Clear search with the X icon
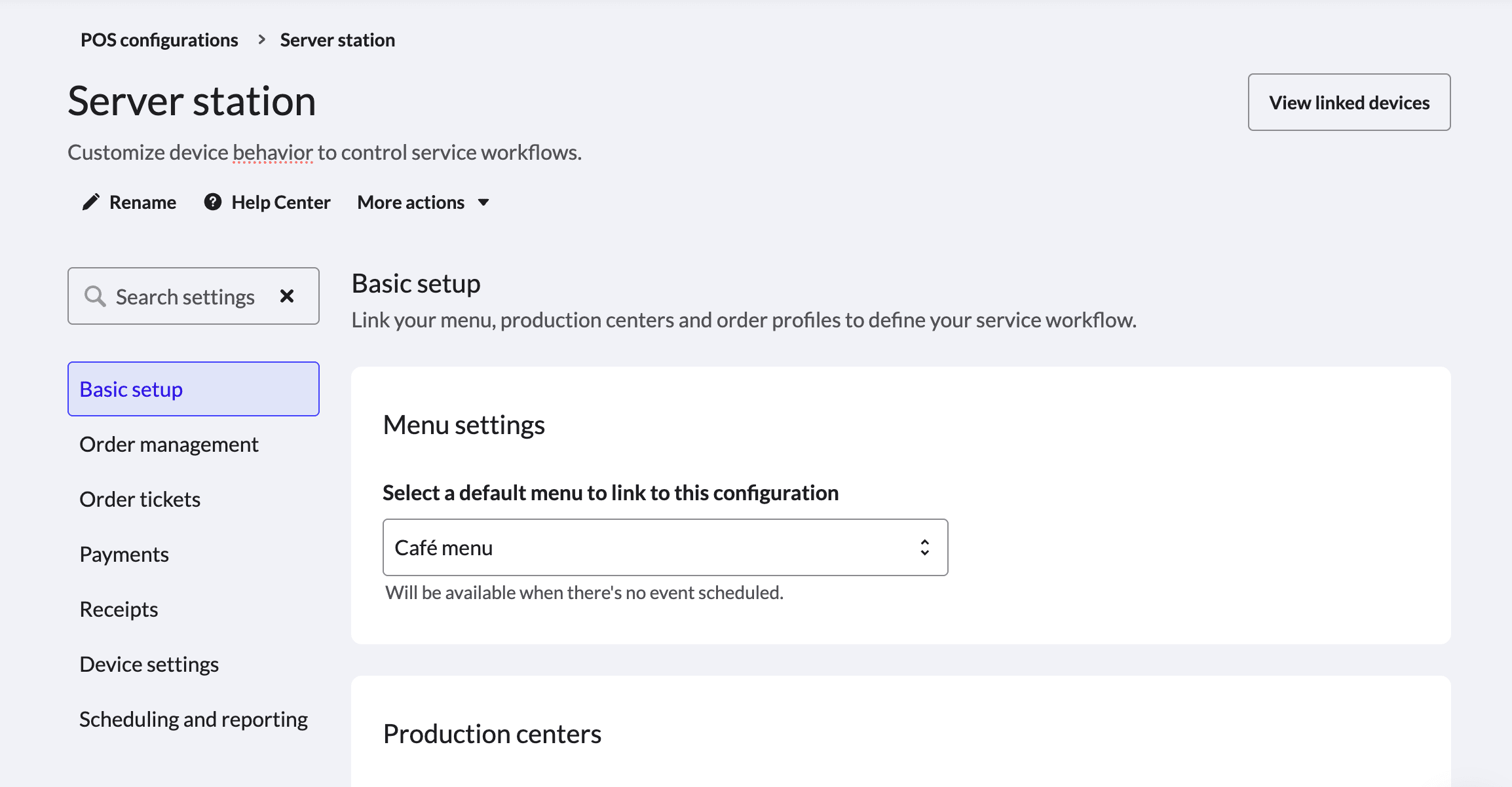This screenshot has height=787, width=1512. tap(287, 297)
